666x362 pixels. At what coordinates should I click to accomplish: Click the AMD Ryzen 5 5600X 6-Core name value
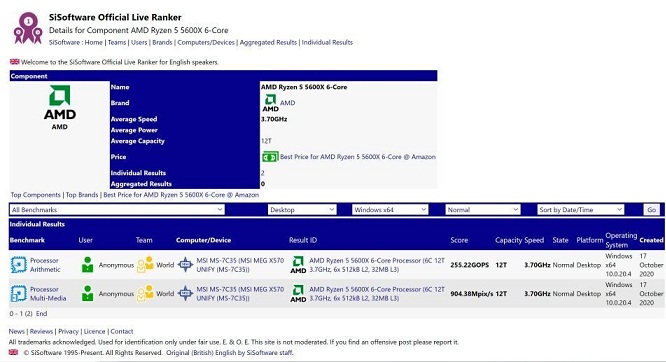point(304,87)
